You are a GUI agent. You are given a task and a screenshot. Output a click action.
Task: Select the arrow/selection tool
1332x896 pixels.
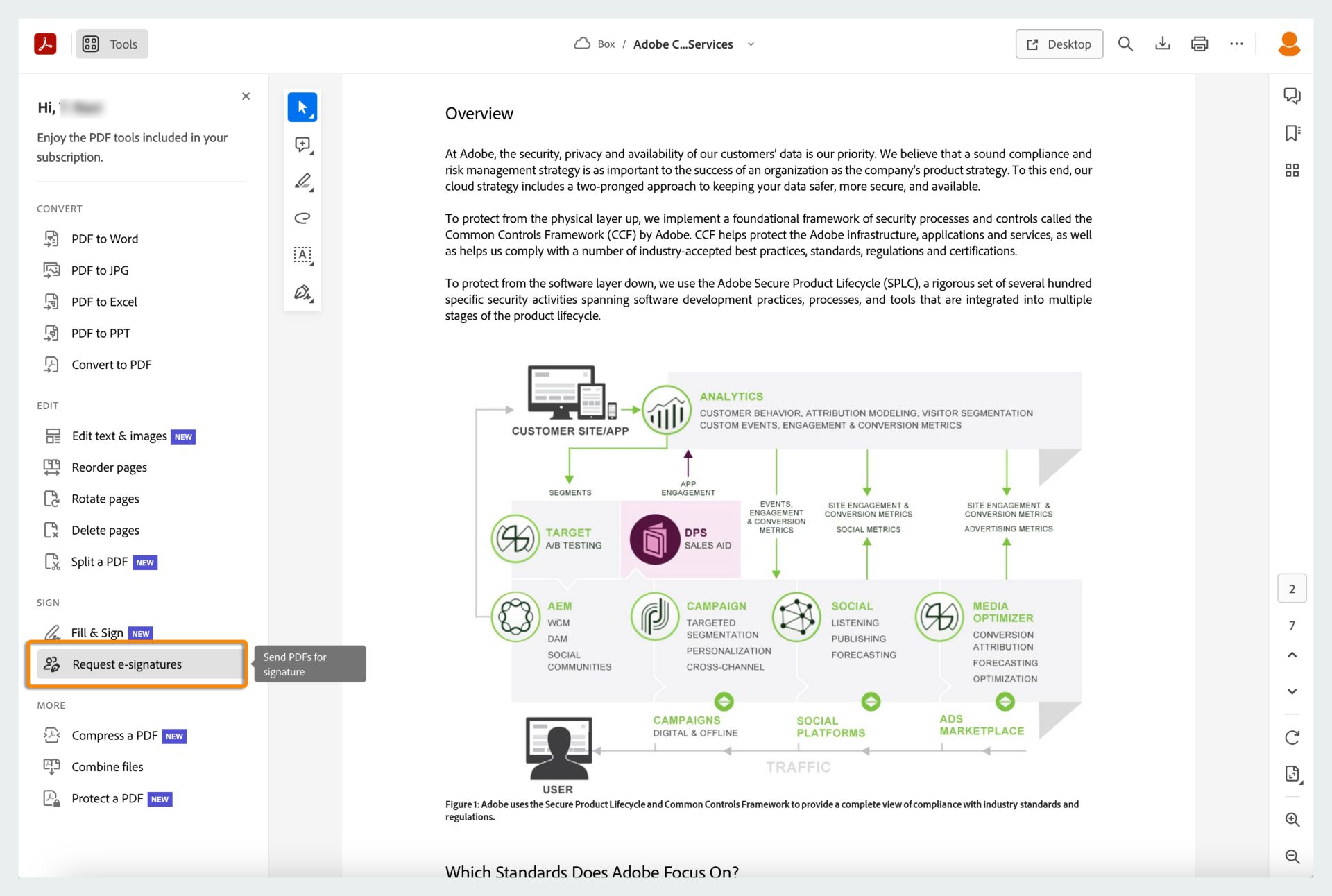click(302, 107)
